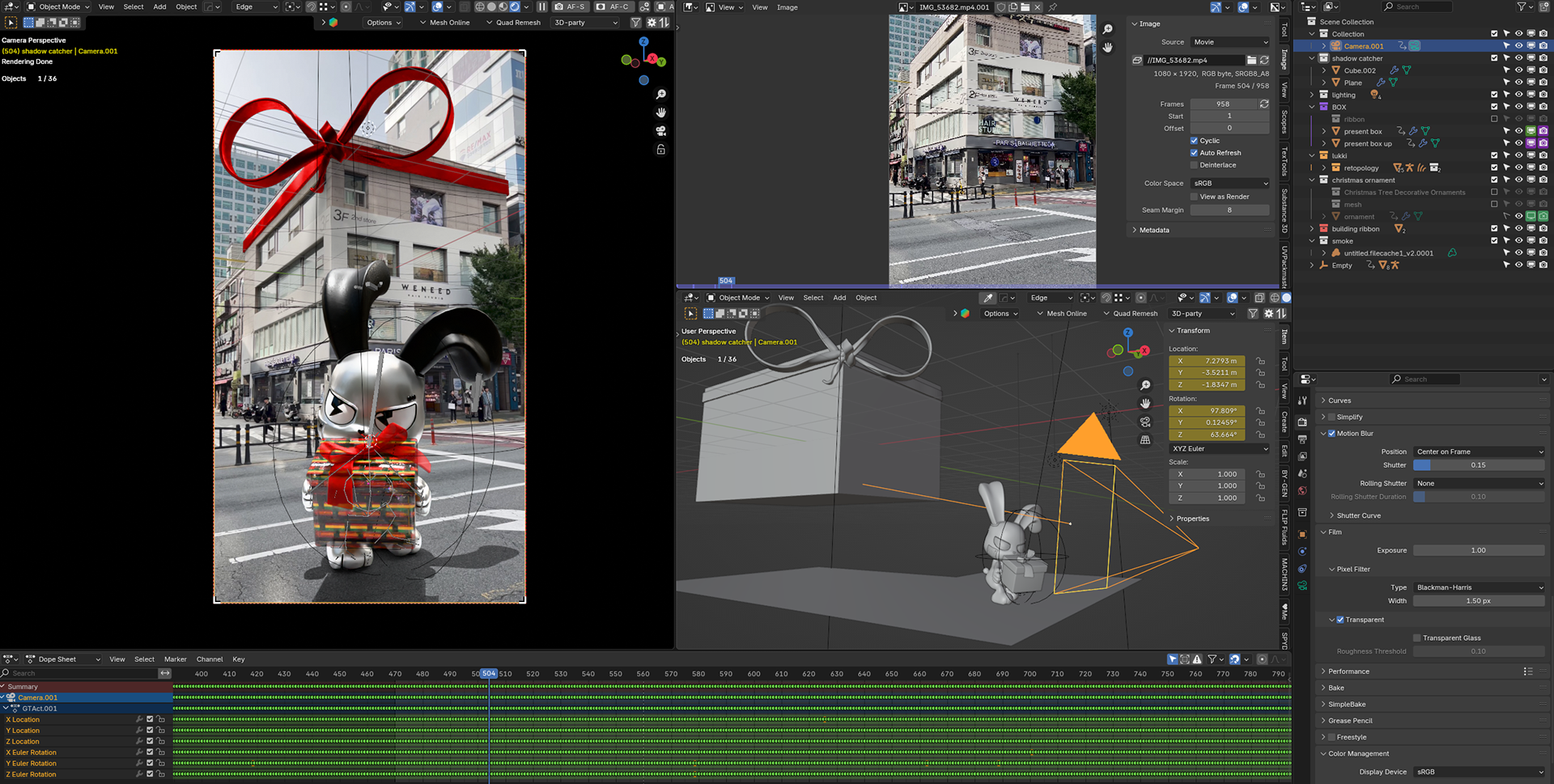This screenshot has height=784, width=1554.
Task: Open the XYZ Euler rotation mode dropdown
Action: [x=1220, y=448]
